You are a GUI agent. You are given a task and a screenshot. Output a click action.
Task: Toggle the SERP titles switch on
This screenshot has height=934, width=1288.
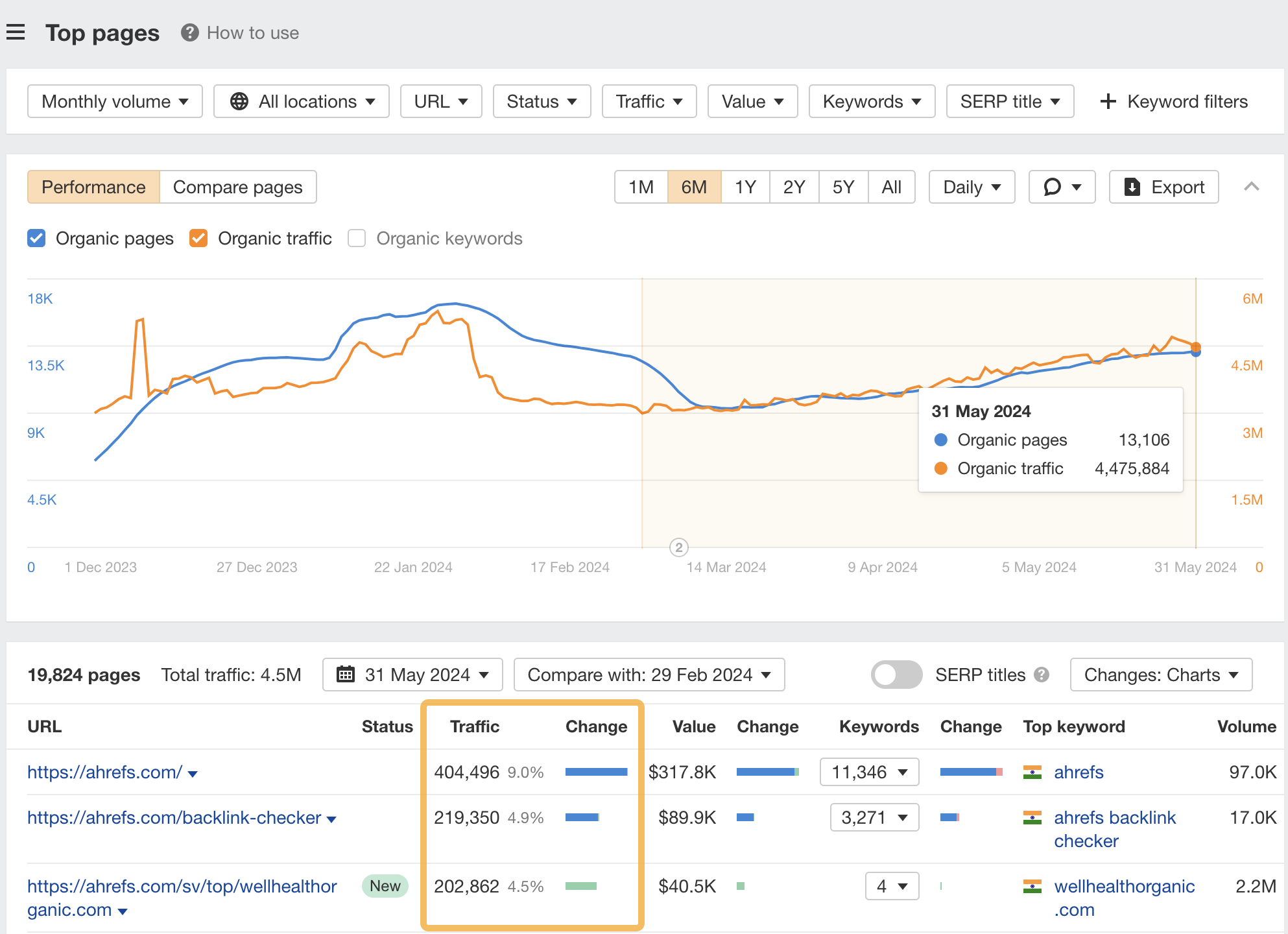[x=897, y=675]
